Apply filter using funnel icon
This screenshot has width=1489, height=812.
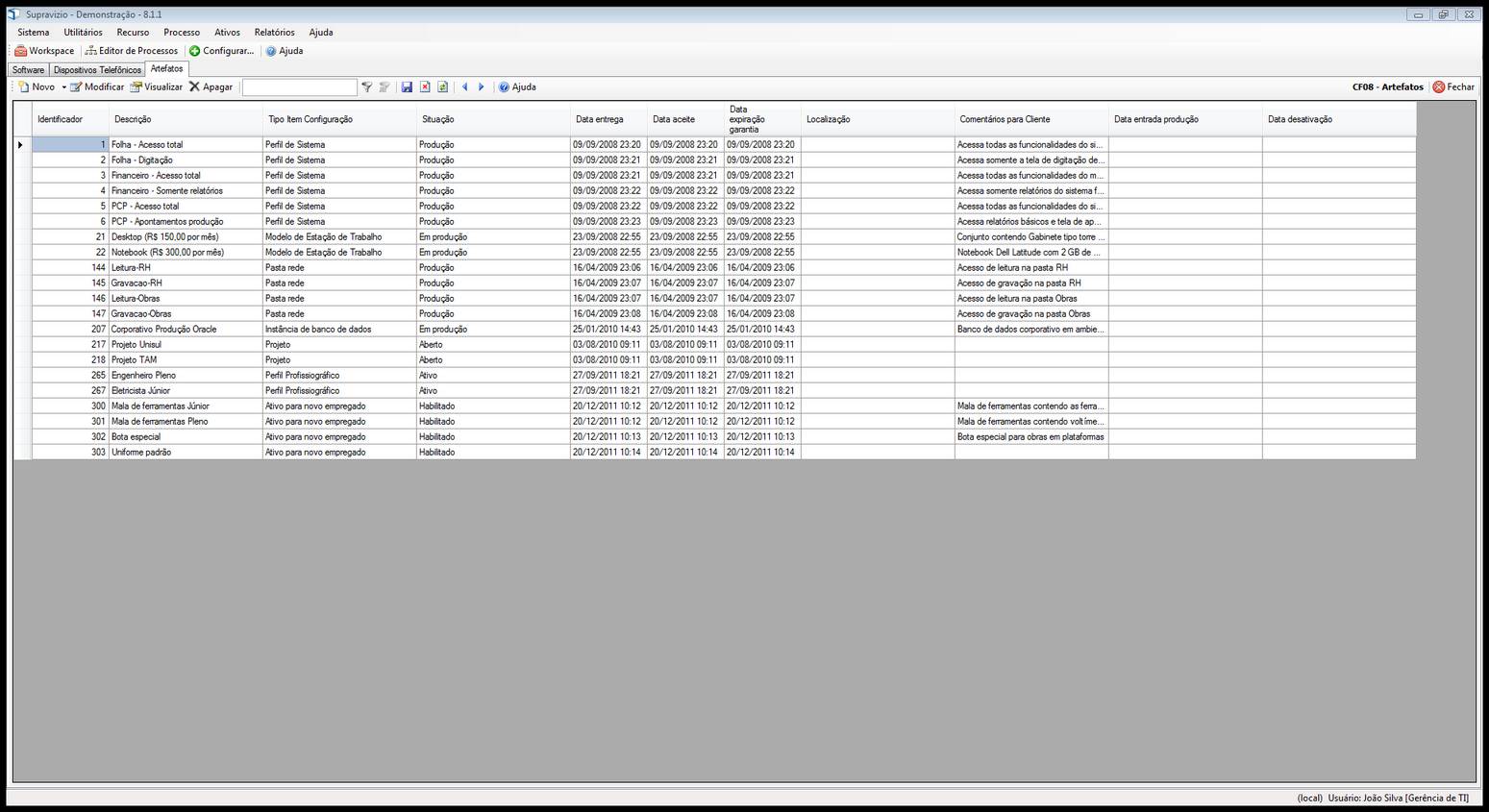[366, 87]
